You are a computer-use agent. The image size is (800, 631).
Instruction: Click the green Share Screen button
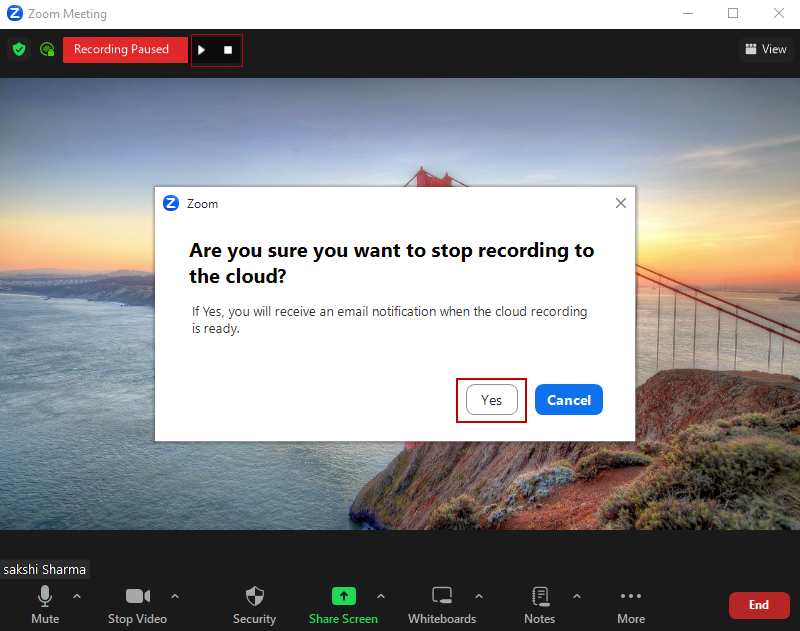(343, 605)
